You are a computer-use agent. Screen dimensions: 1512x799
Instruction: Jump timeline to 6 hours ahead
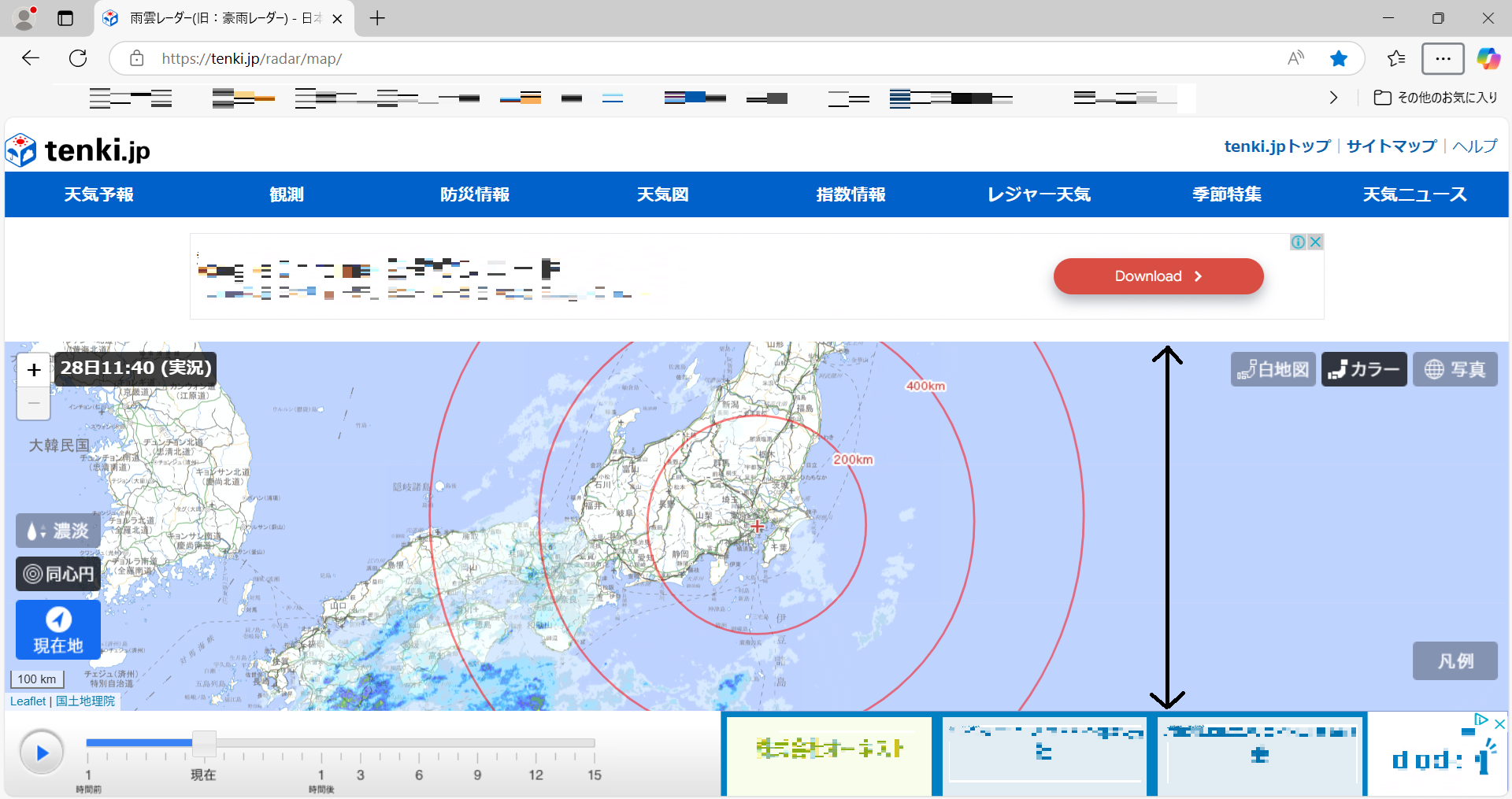(x=419, y=775)
